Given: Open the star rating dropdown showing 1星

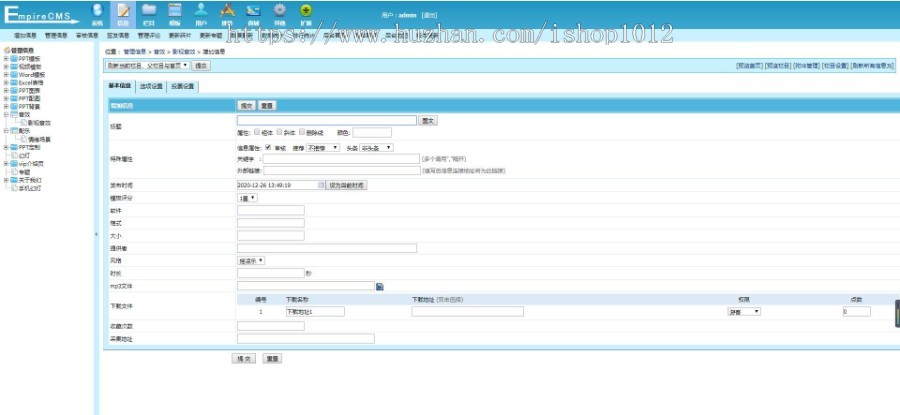Looking at the screenshot, I should coord(247,198).
